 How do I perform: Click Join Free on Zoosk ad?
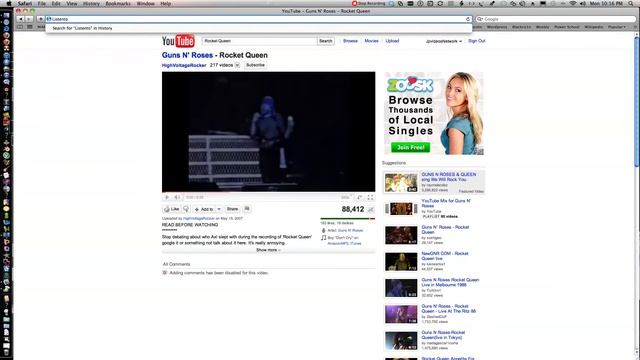coord(411,147)
